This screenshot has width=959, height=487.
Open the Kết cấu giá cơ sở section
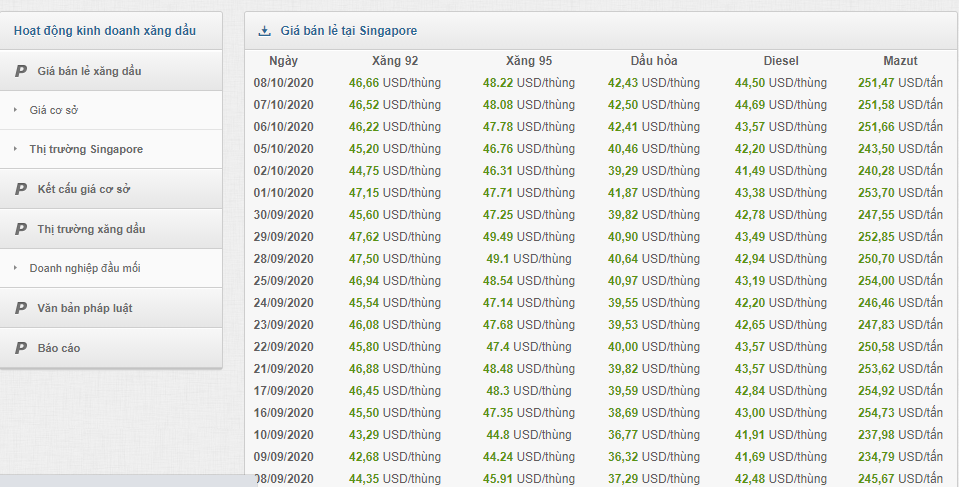[84, 189]
